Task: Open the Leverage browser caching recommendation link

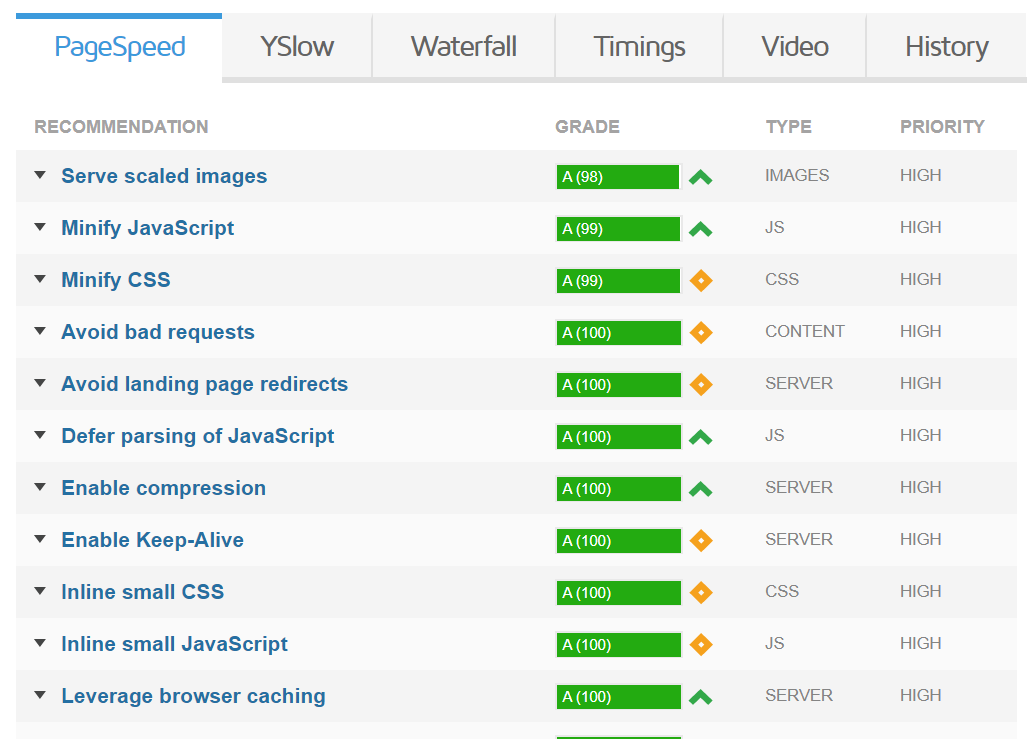Action: tap(193, 696)
